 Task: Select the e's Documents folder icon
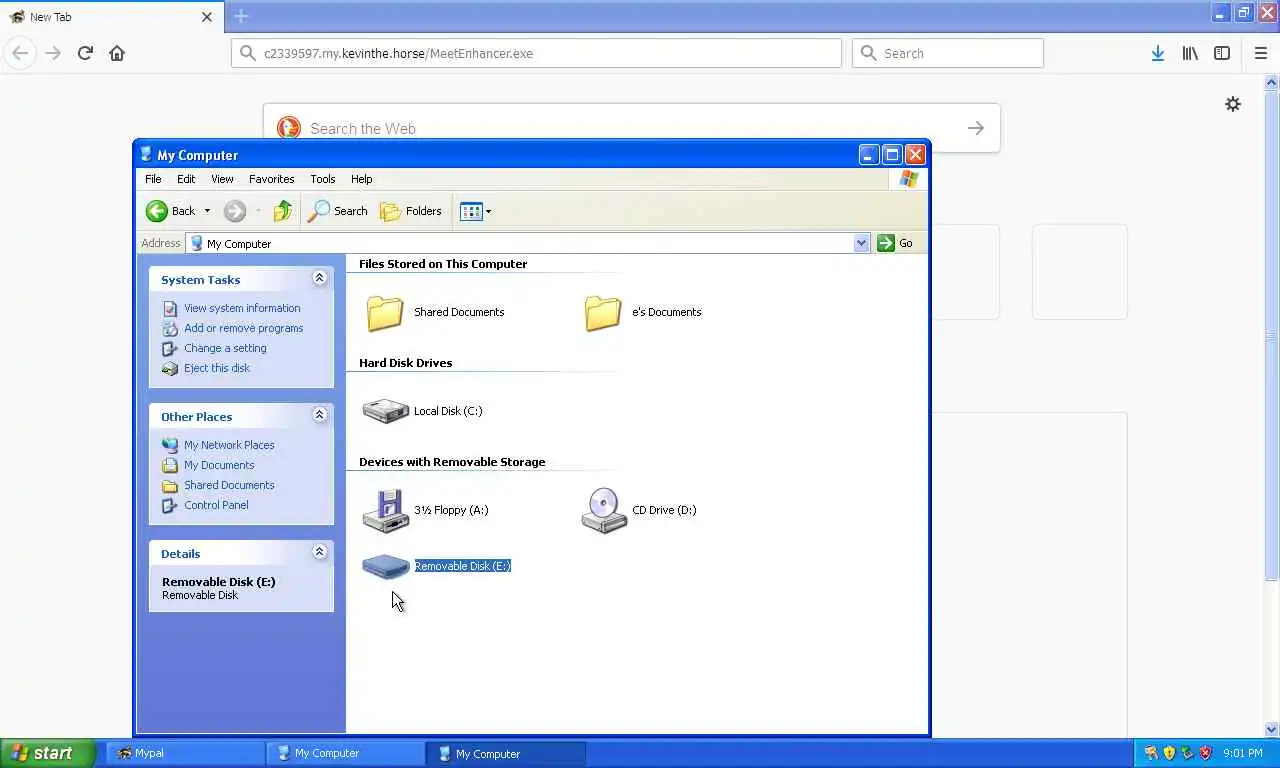coord(603,313)
